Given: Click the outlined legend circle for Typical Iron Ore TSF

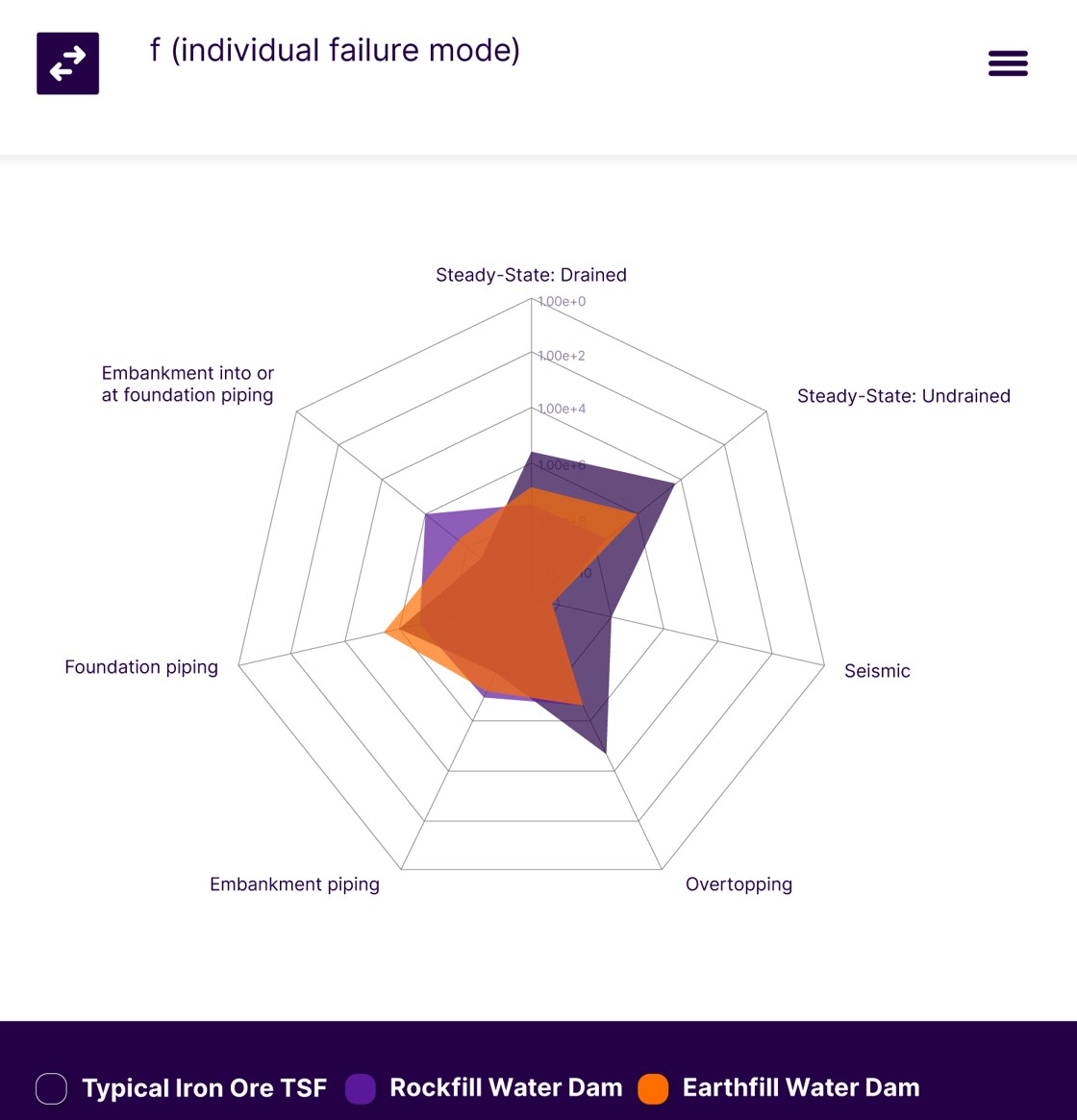Looking at the screenshot, I should 51,1087.
